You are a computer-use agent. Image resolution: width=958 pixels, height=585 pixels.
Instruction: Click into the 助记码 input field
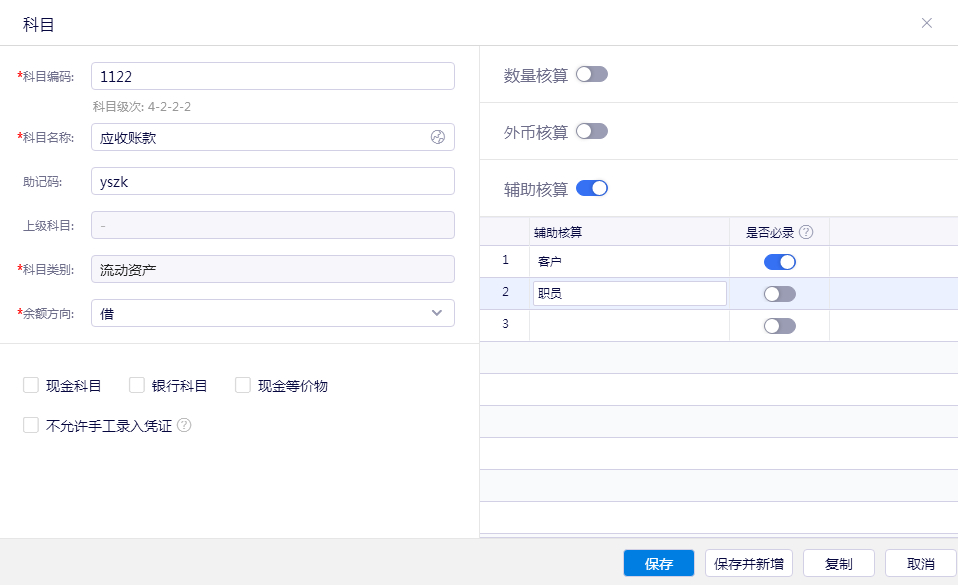[x=272, y=181]
